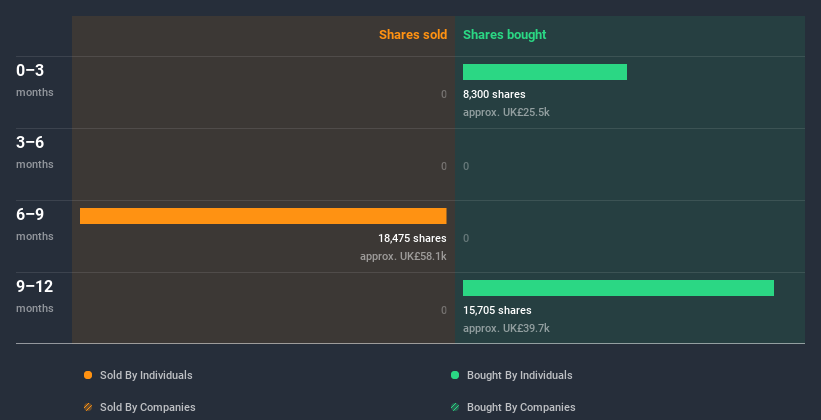821x420 pixels.
Task: Click the Bought By Individuals legend label
Action: click(519, 375)
